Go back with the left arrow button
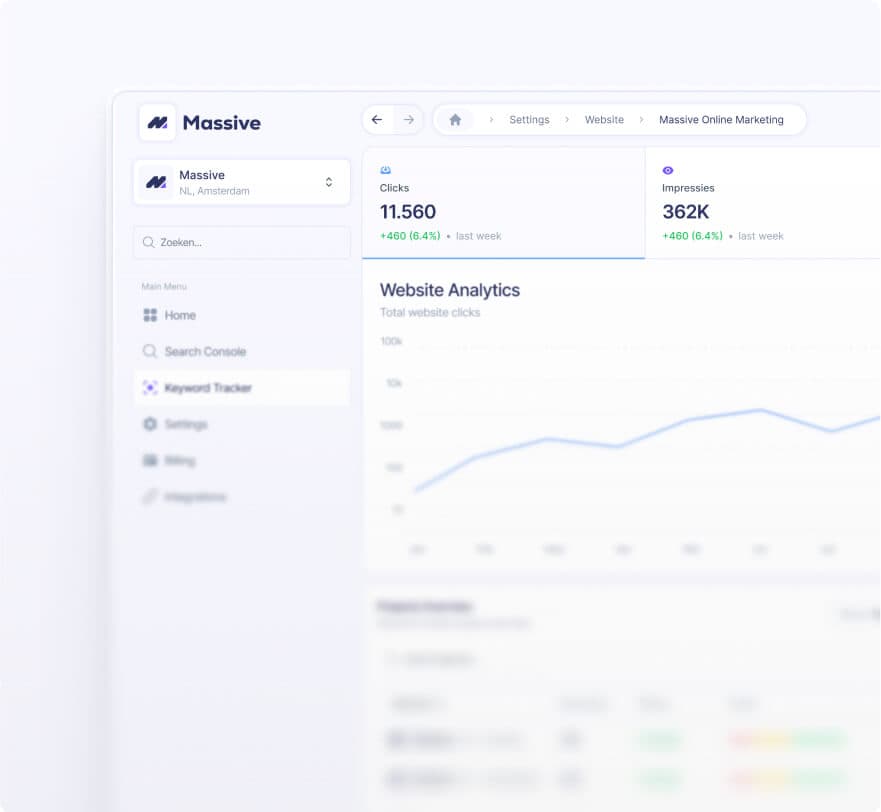881x812 pixels. 377,120
